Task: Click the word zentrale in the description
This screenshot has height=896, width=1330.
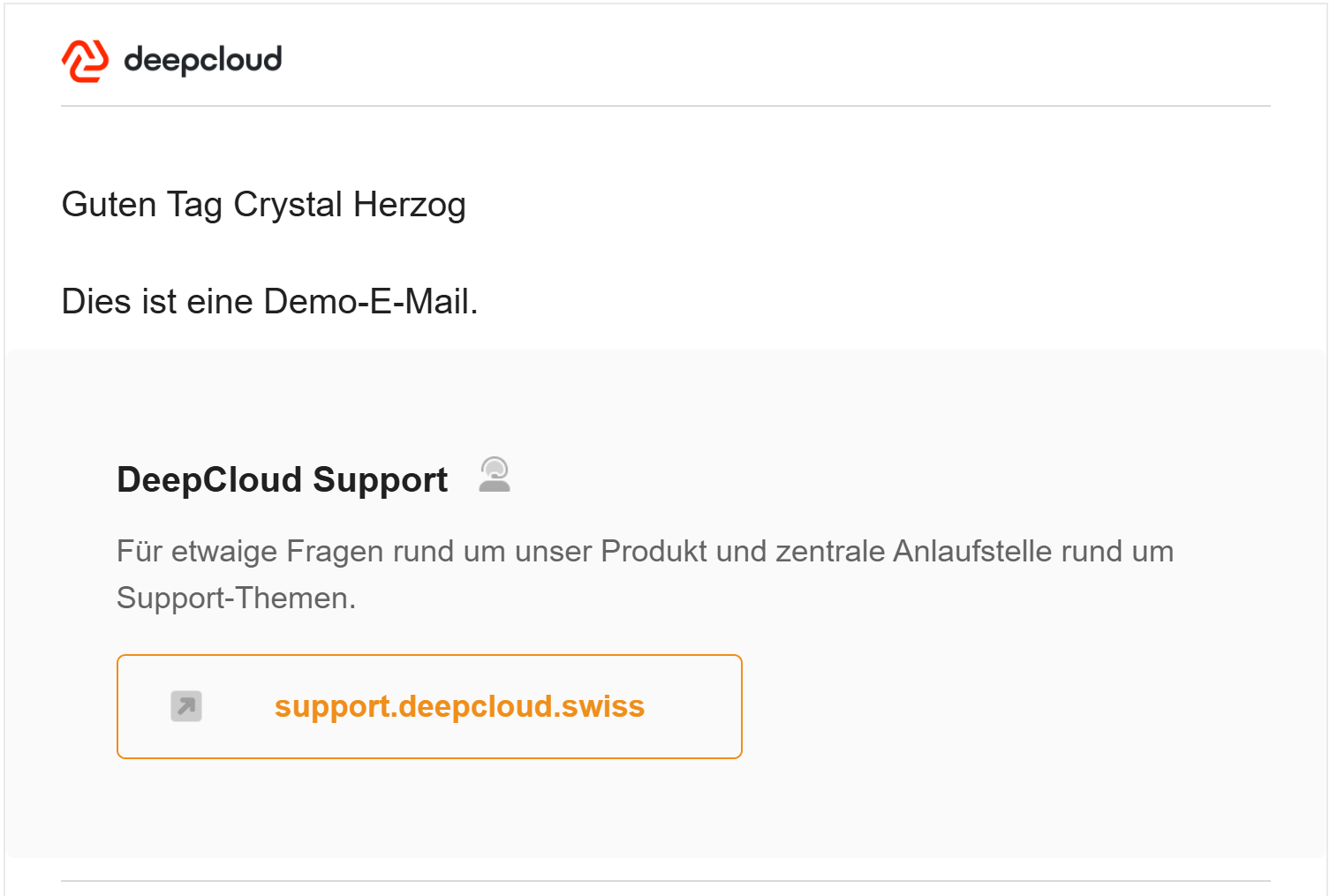Action: (x=830, y=551)
